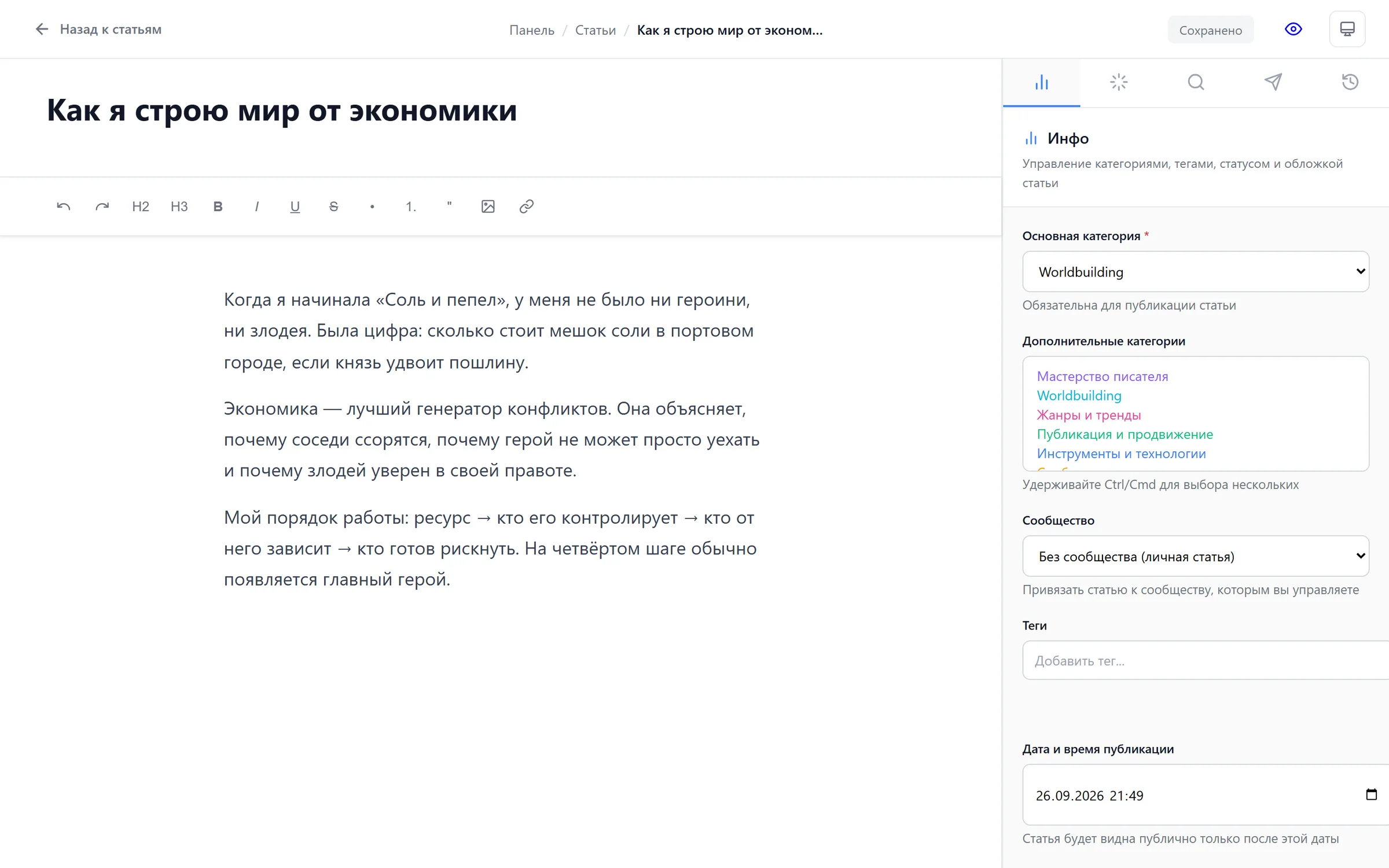This screenshot has width=1389, height=868.
Task: Open the search magnifier tab in sidebar
Action: [1196, 82]
